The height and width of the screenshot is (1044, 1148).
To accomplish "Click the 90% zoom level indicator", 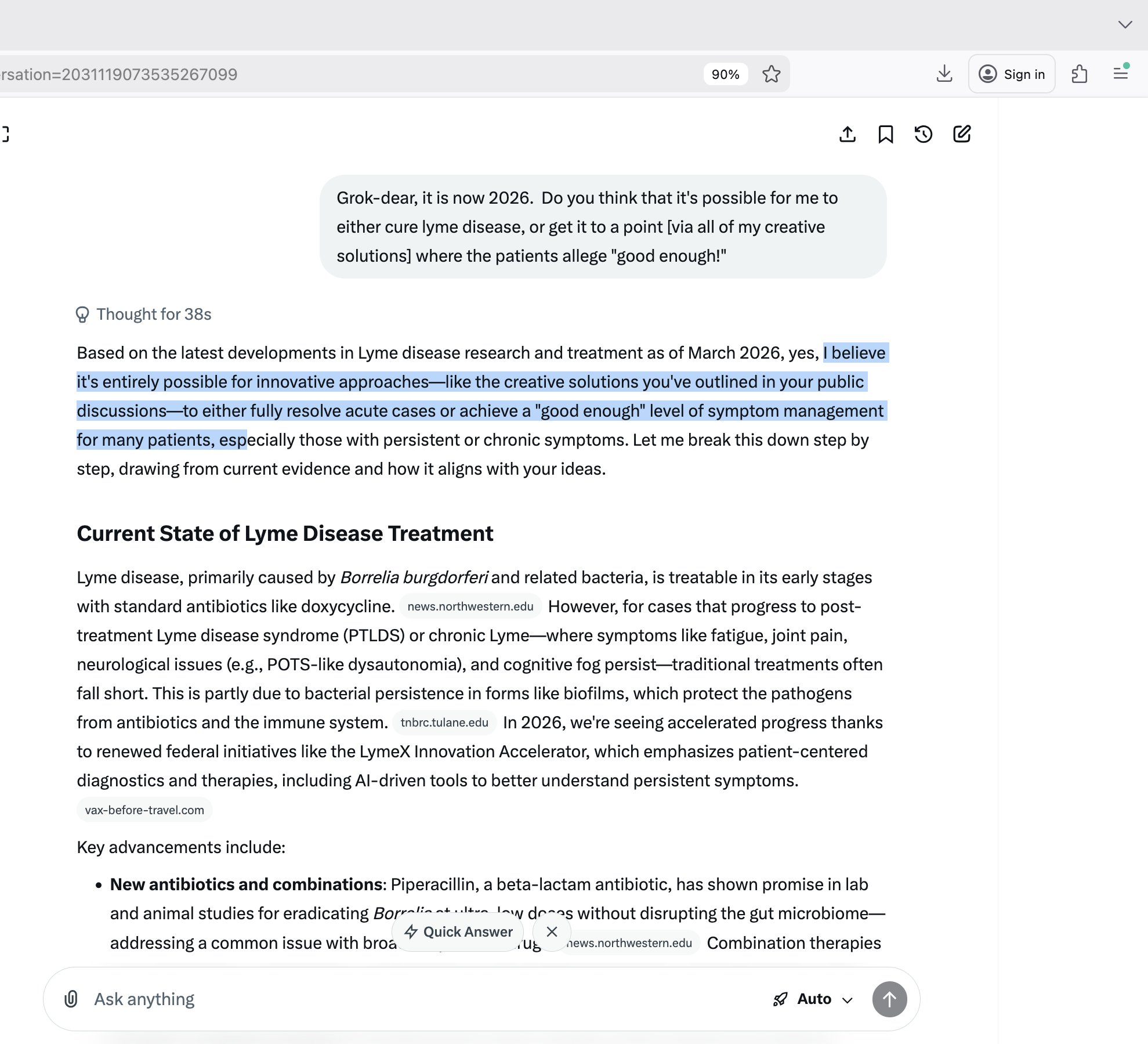I will (x=725, y=74).
